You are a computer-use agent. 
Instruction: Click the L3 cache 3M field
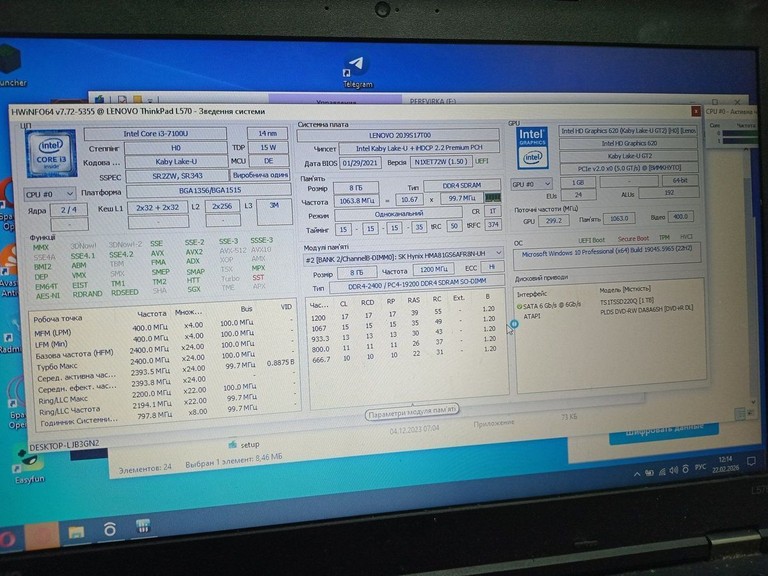point(274,212)
